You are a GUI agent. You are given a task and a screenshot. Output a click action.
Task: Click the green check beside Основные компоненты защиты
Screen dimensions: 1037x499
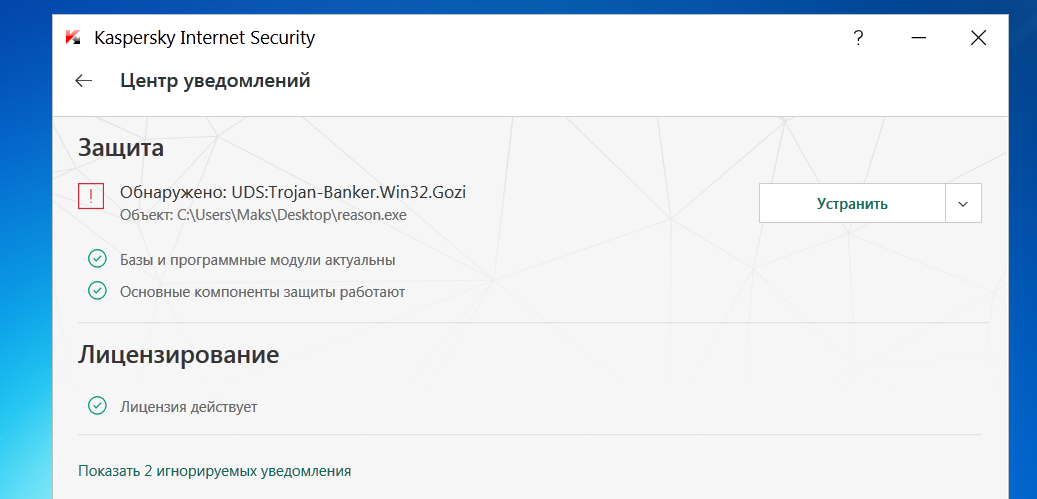tap(97, 291)
